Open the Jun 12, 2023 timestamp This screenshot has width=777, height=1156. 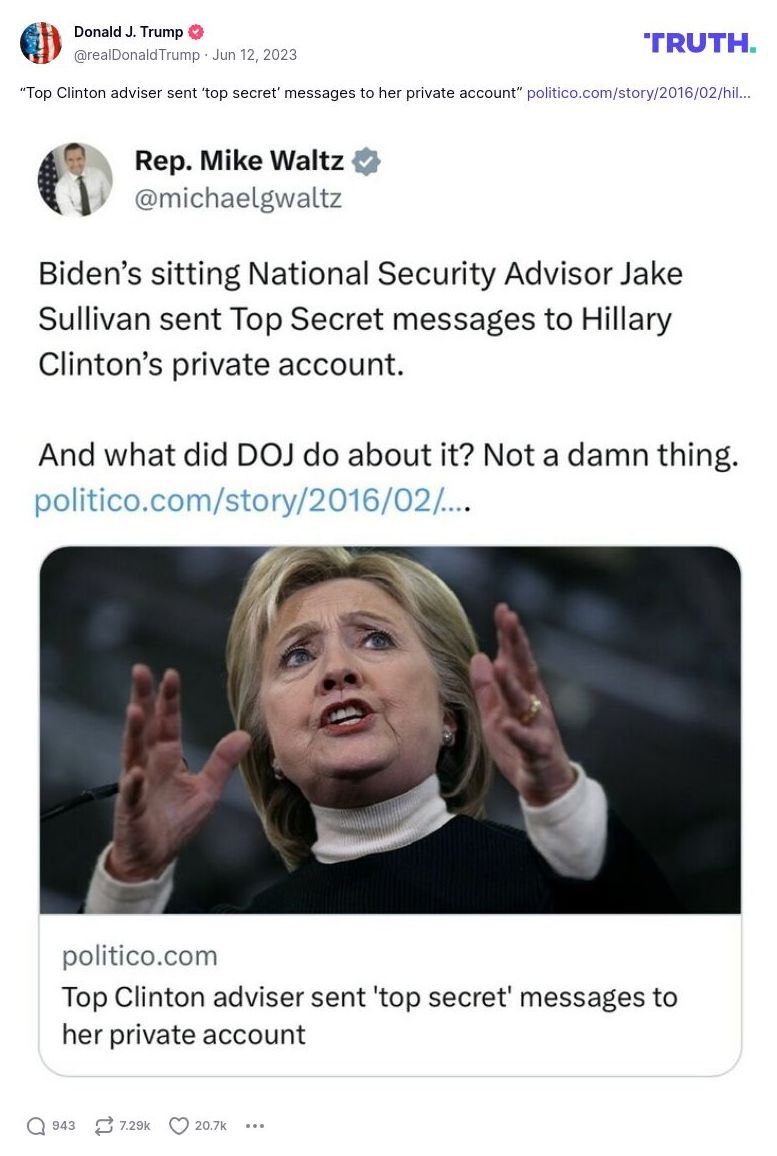(254, 55)
